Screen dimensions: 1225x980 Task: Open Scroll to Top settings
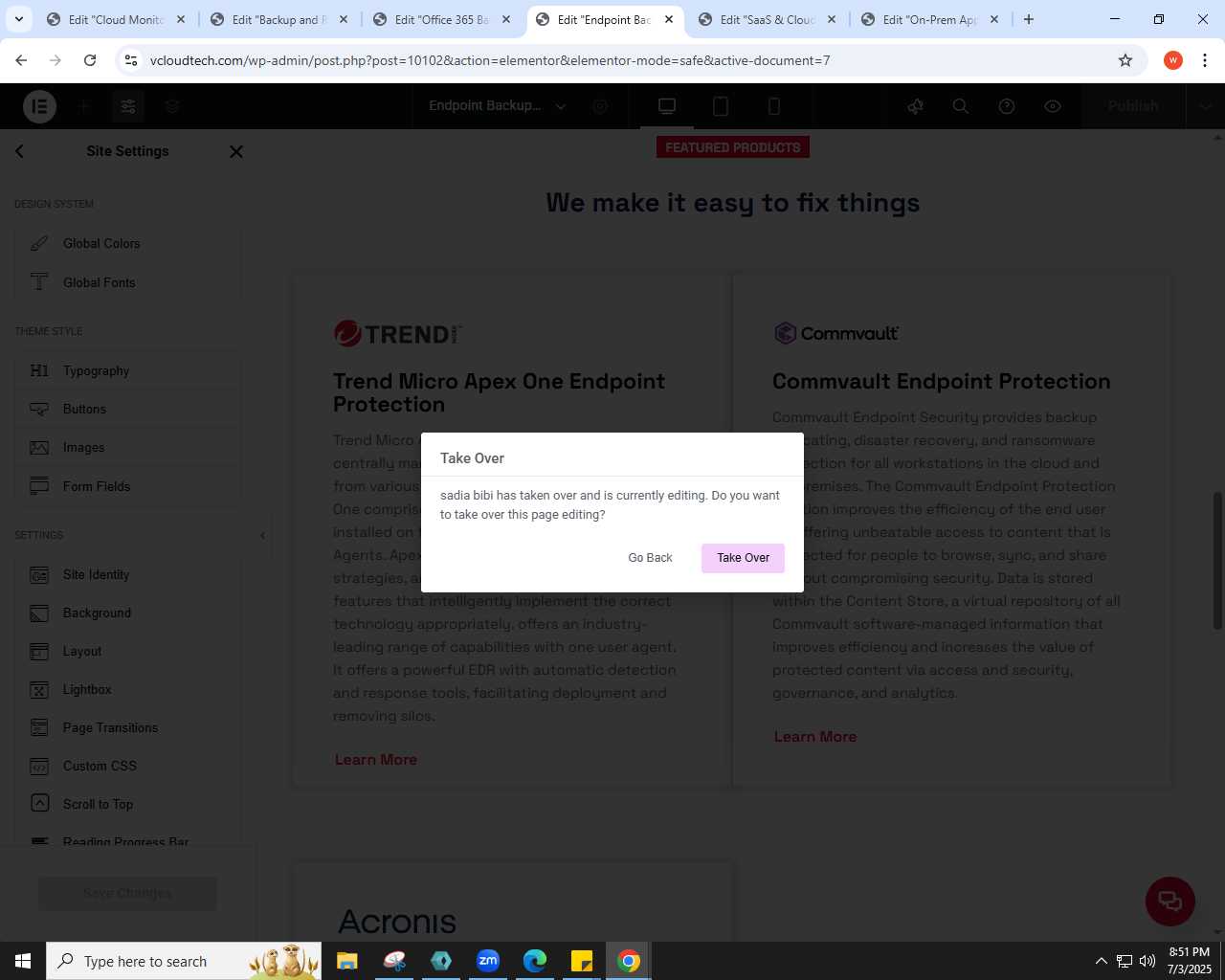tap(127, 804)
